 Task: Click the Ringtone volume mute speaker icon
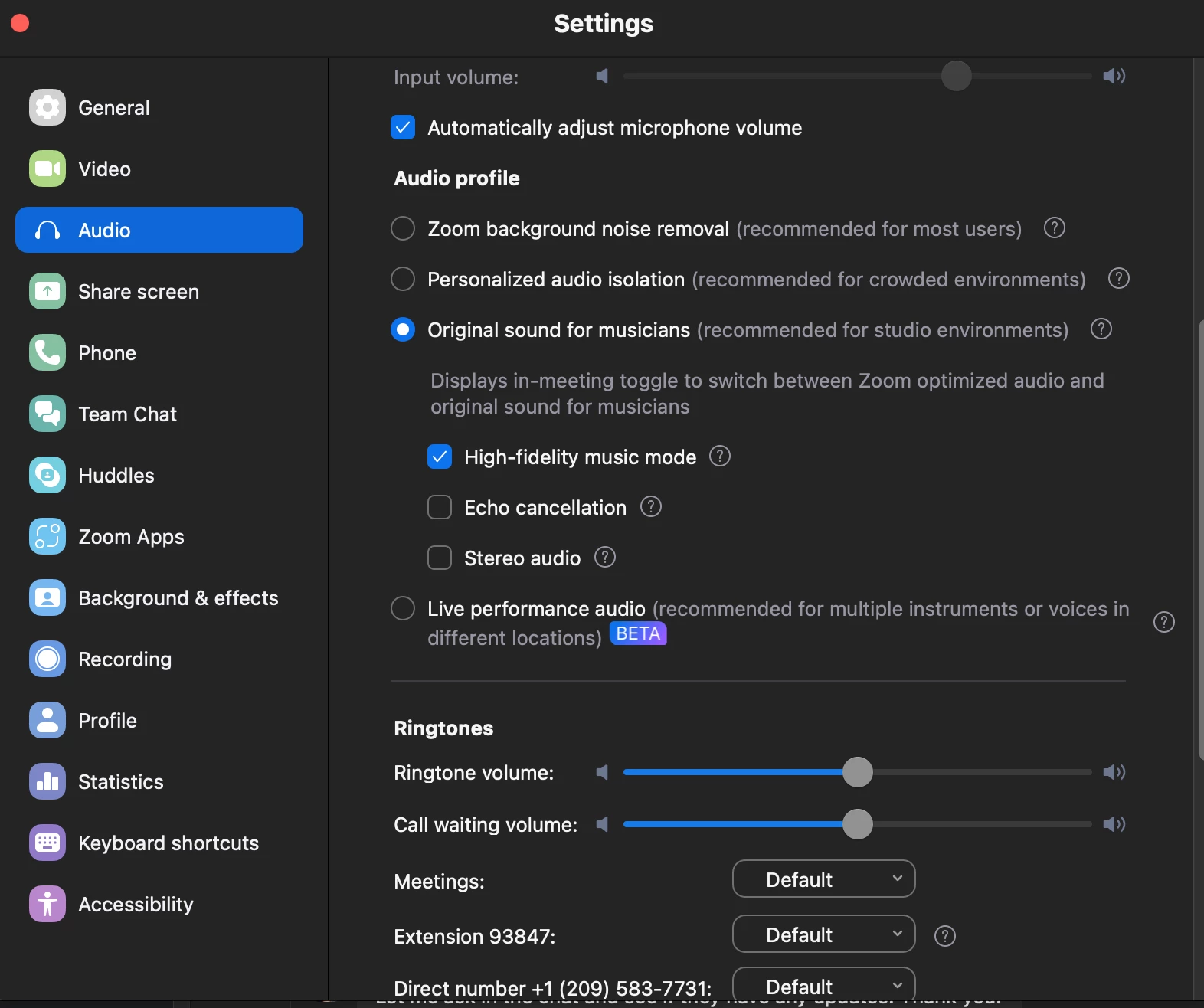[603, 772]
